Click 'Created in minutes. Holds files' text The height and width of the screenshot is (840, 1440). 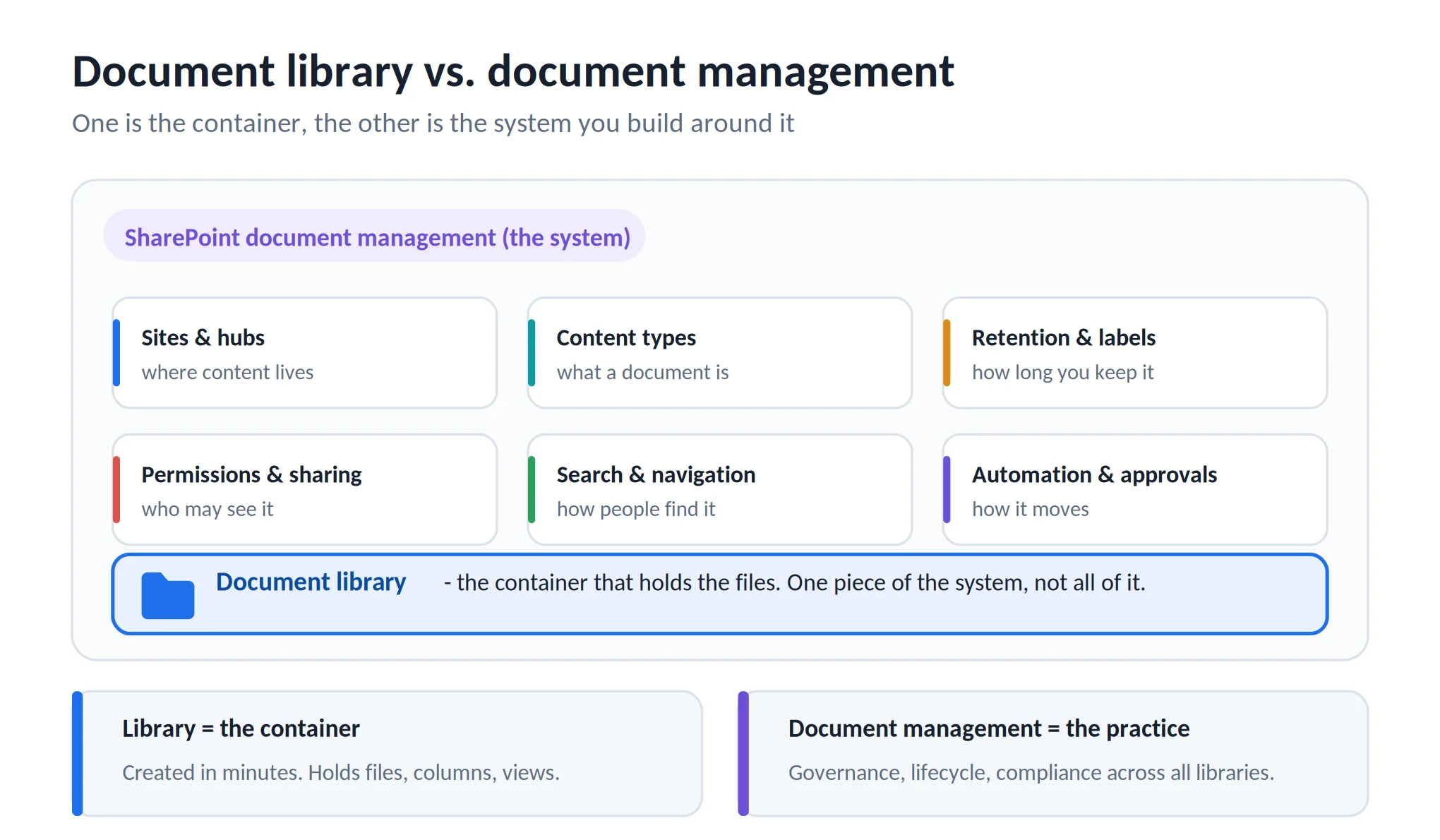coord(341,773)
